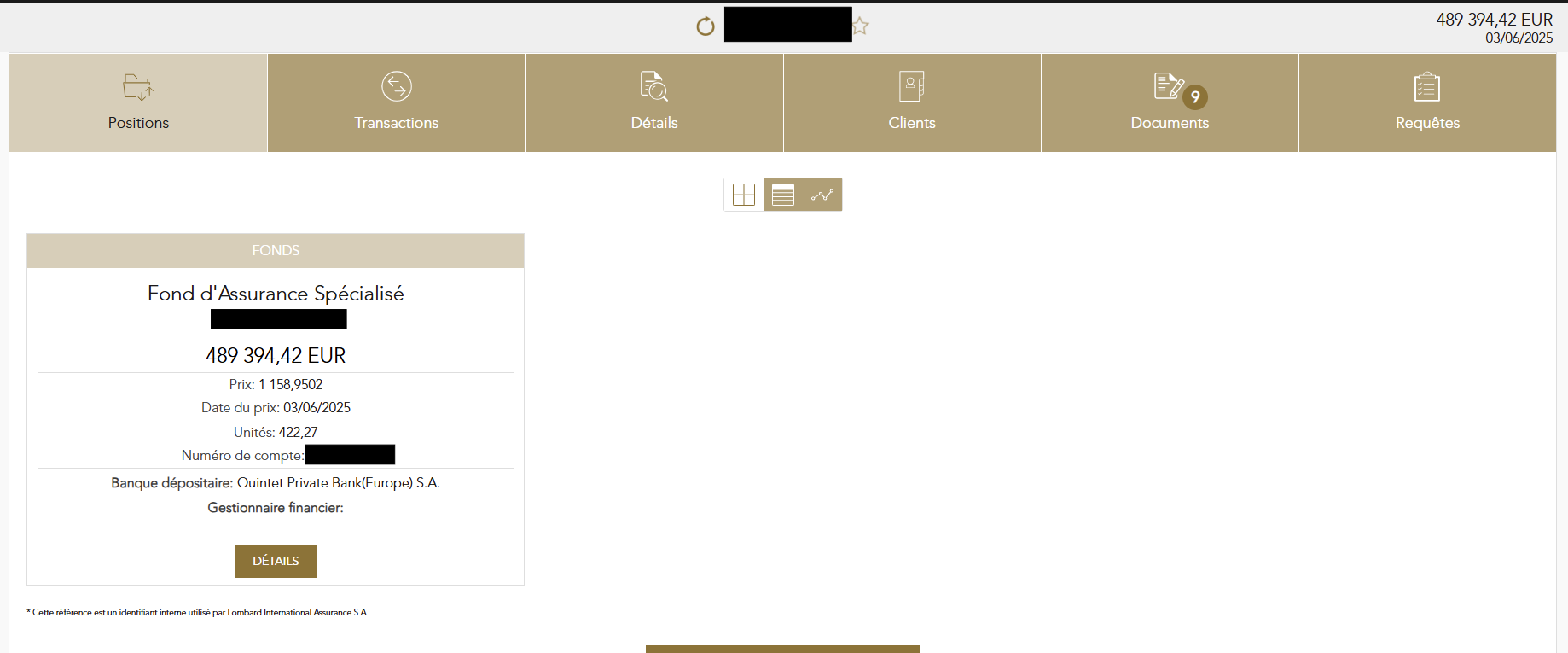Click the Prix: 1 158,9502 value

click(276, 385)
